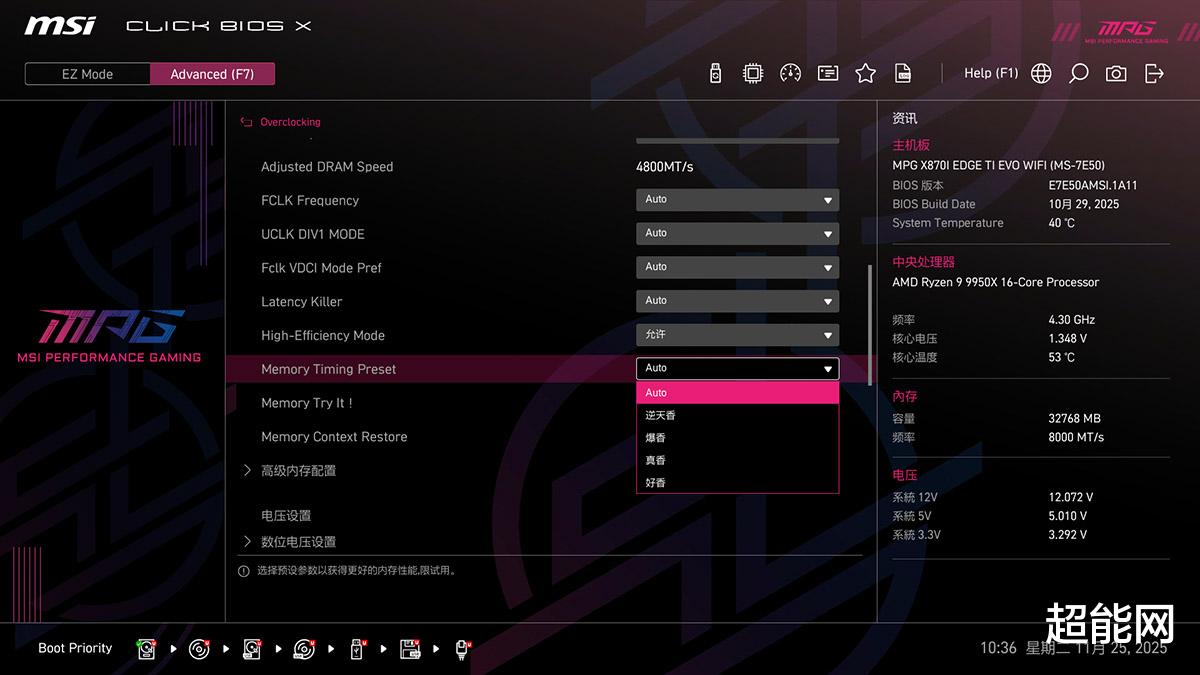The image size is (1200, 675).
Task: Choose 爆香 preset option
Action: coord(738,438)
